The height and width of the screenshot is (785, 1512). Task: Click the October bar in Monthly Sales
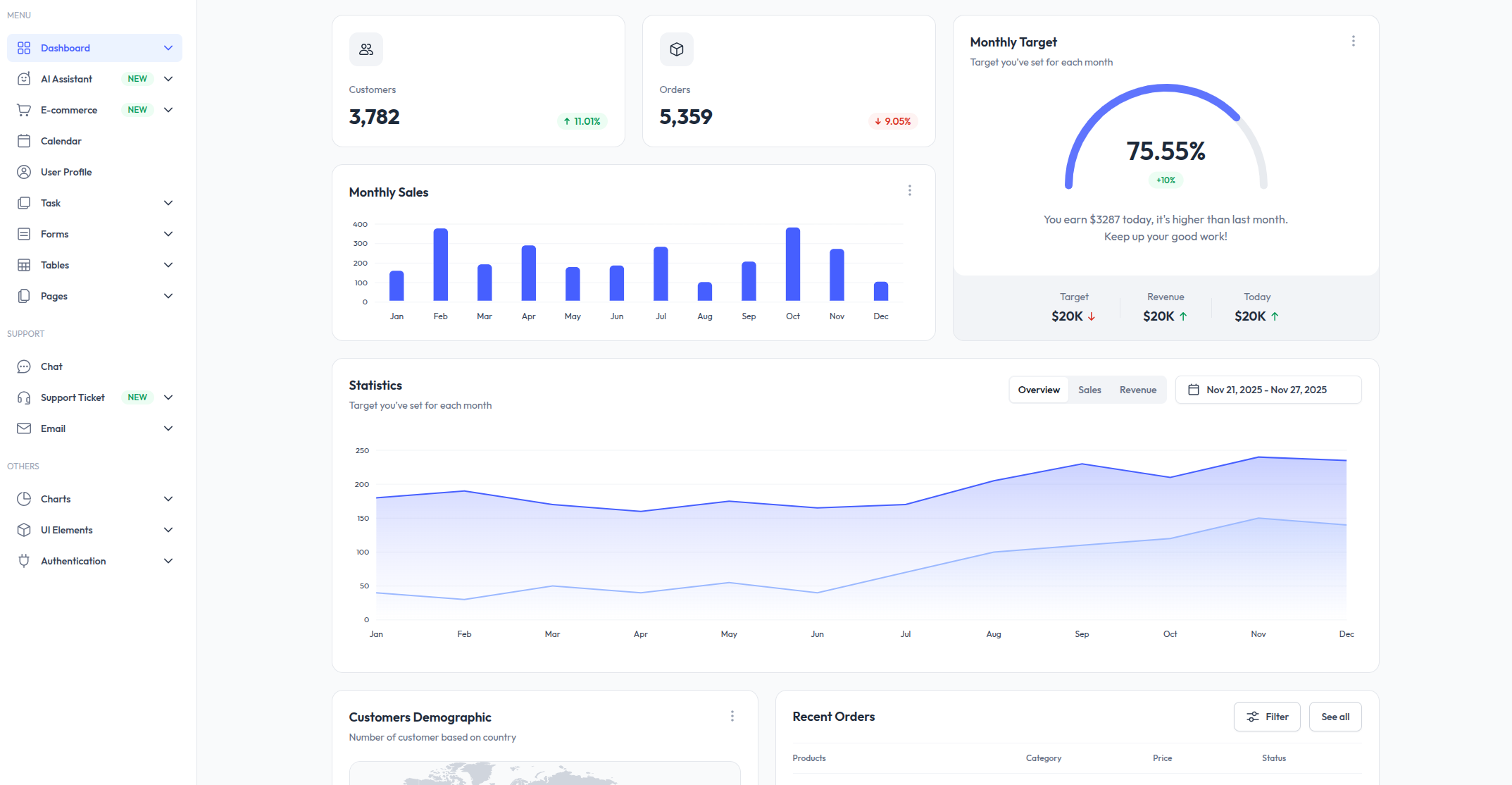[793, 264]
